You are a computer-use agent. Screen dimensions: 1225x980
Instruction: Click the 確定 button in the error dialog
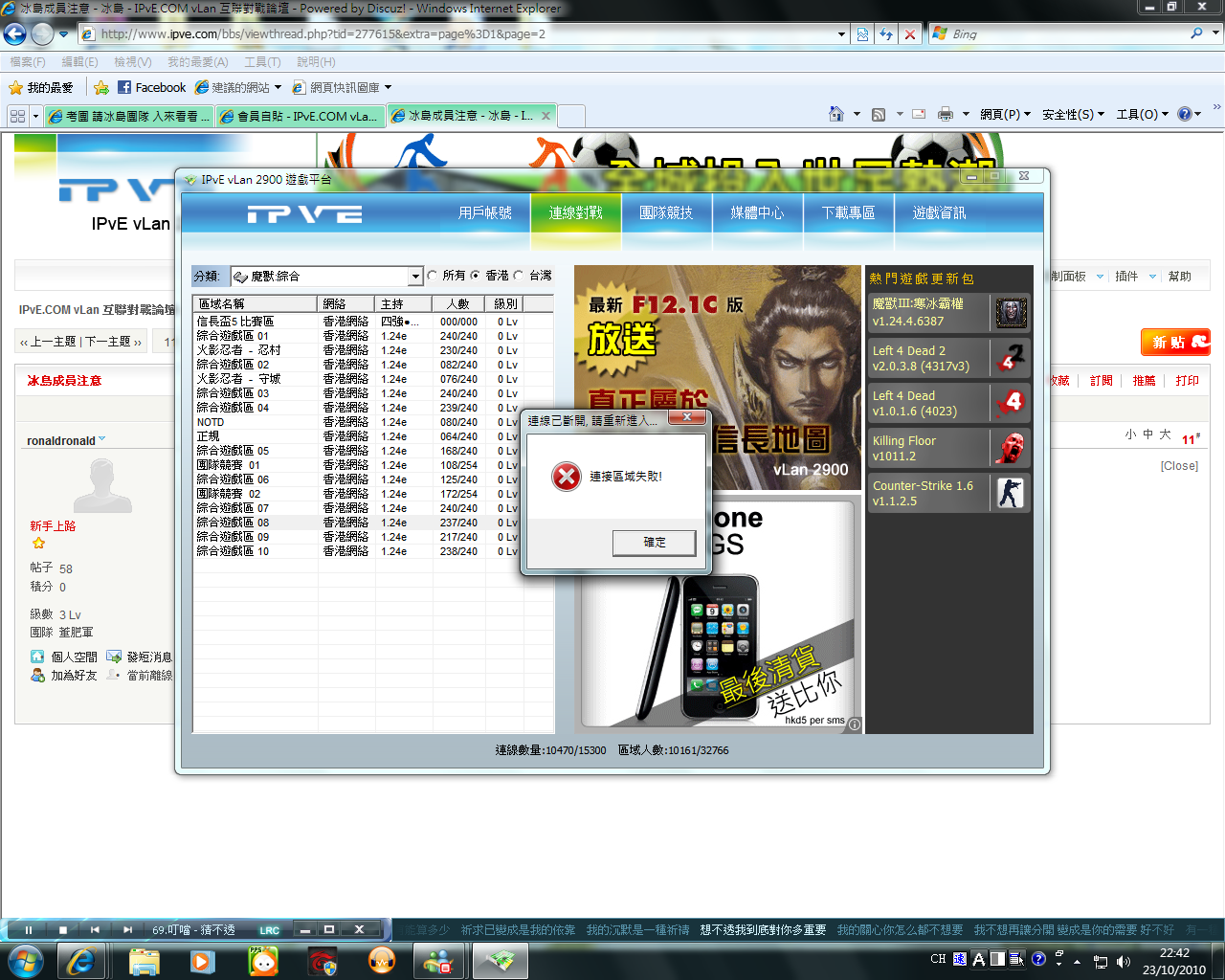[655, 543]
